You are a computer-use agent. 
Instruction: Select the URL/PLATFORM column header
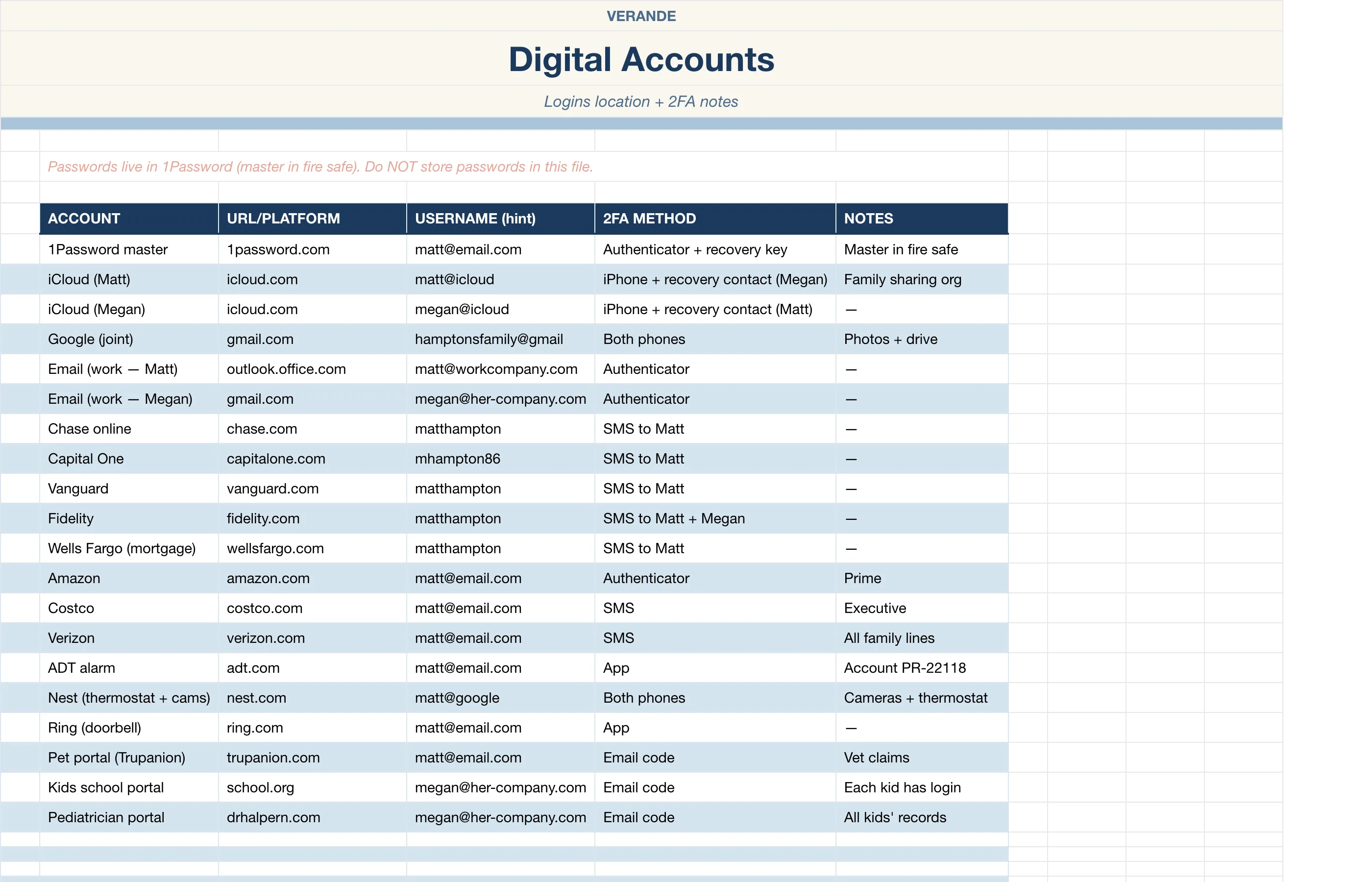[x=313, y=218]
